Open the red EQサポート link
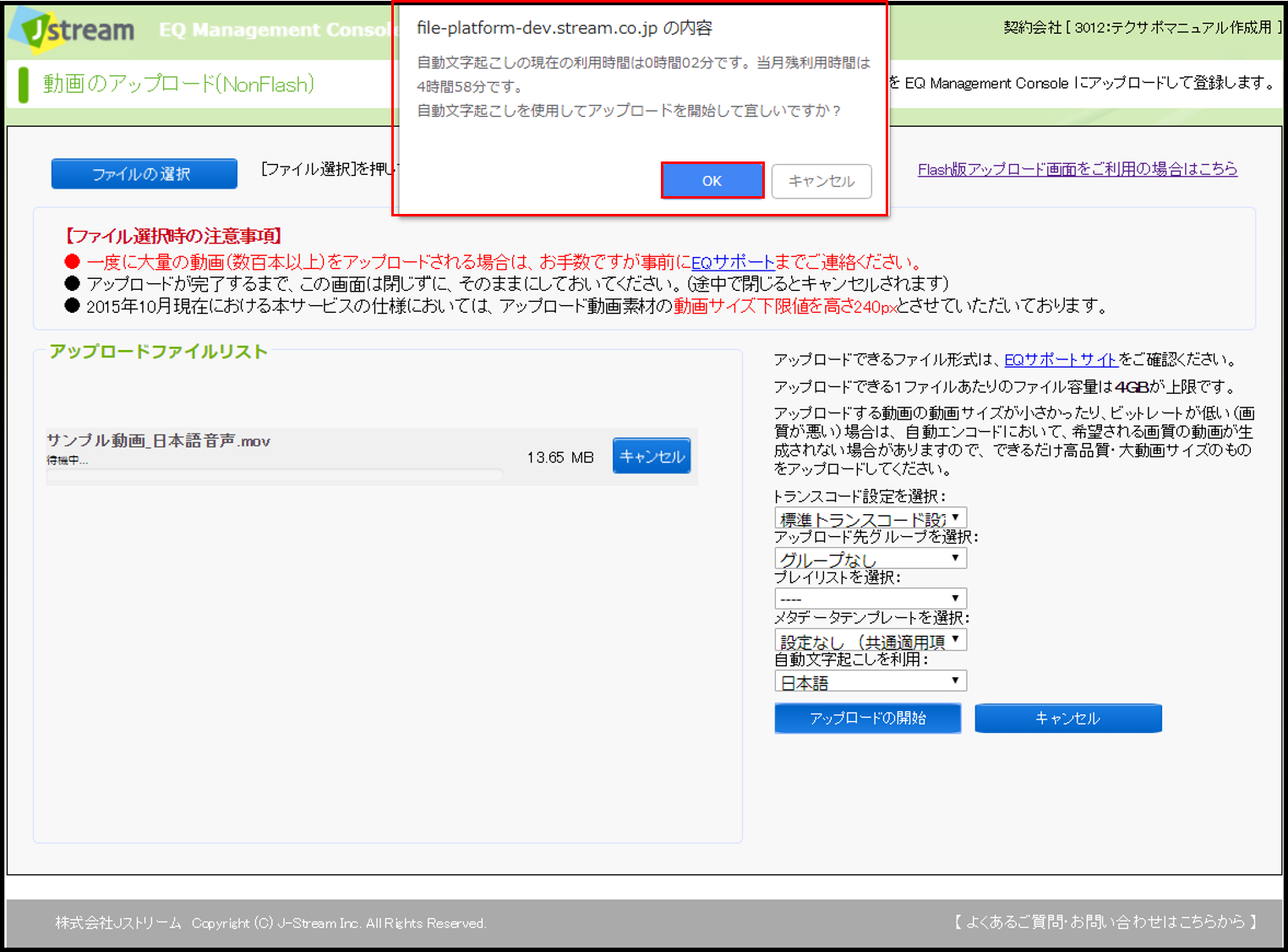Viewport: 1288px width, 952px height. click(733, 262)
